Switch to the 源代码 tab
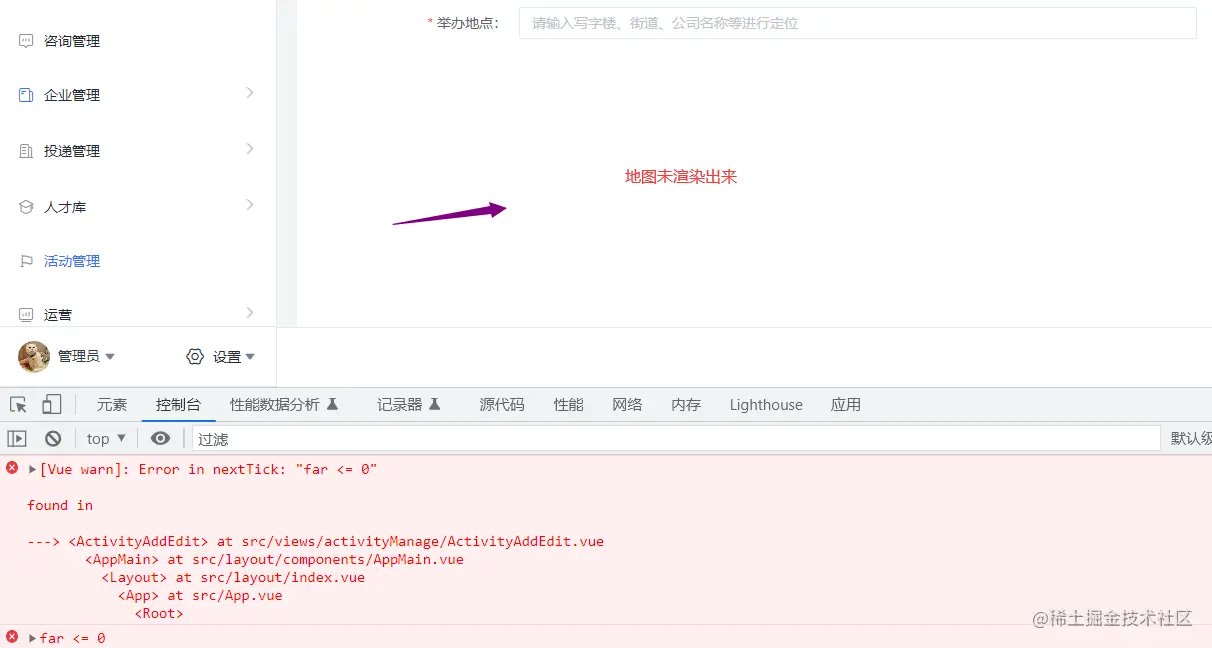Image resolution: width=1212 pixels, height=648 pixels. [502, 404]
